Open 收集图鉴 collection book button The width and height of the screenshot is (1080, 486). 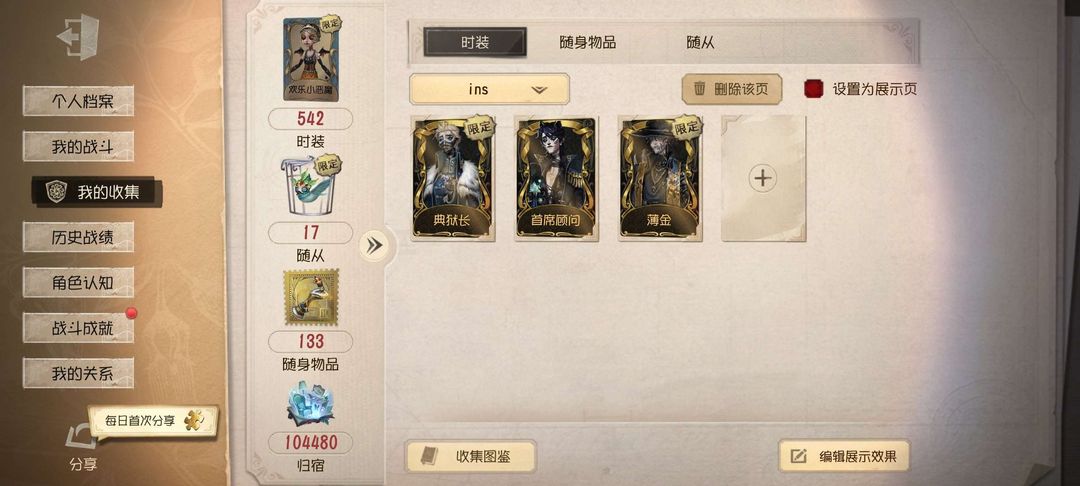point(470,456)
